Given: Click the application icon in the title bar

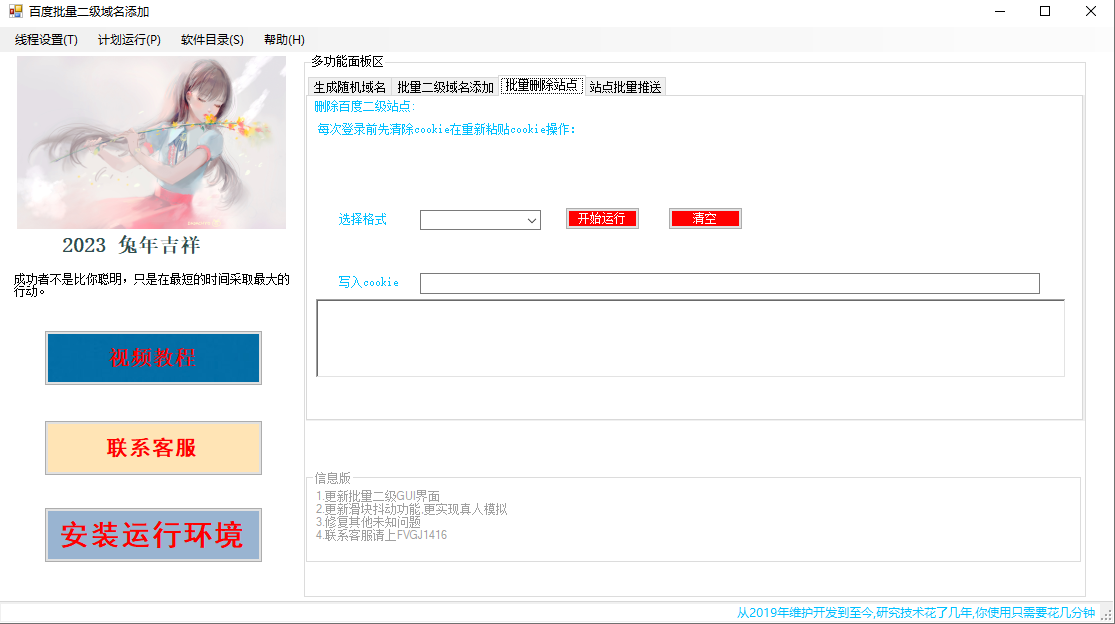Looking at the screenshot, I should point(12,11).
